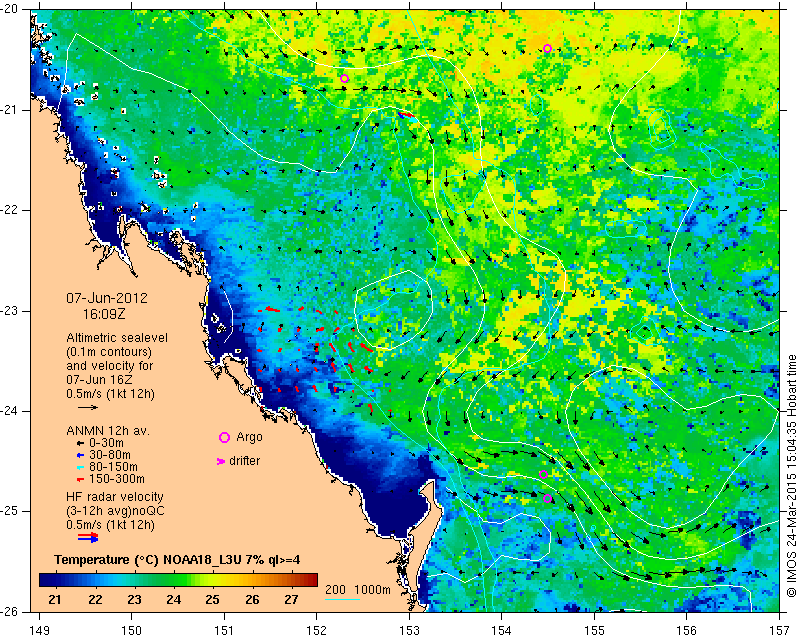Select the black 0-30m arrow legend symbol
800x640 pixels.
(x=80, y=443)
